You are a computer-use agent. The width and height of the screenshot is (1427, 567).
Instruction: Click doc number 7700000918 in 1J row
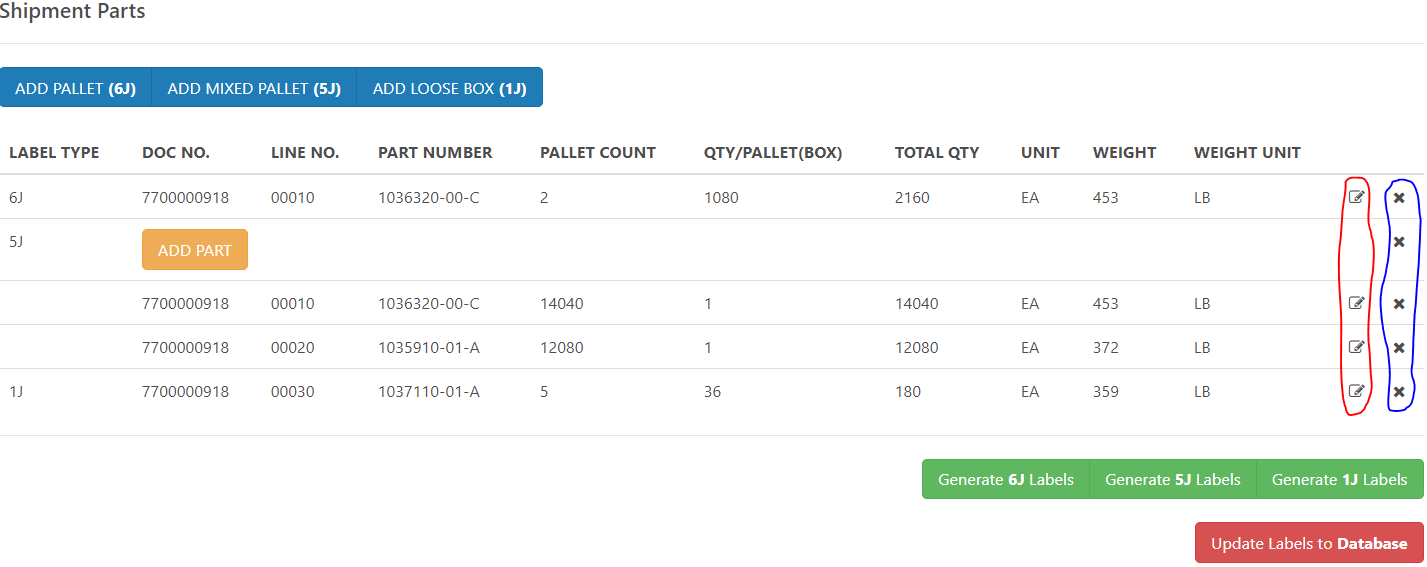click(185, 392)
